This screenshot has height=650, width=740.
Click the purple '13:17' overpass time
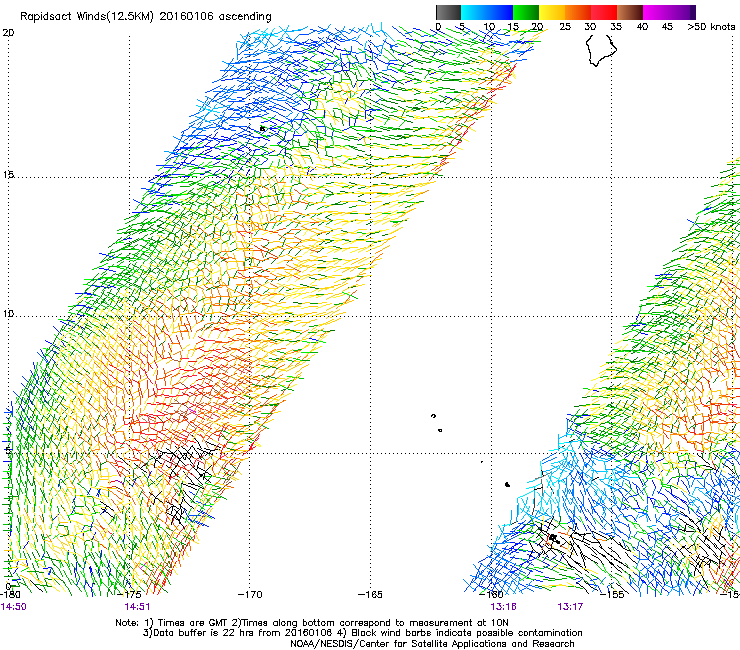click(570, 607)
